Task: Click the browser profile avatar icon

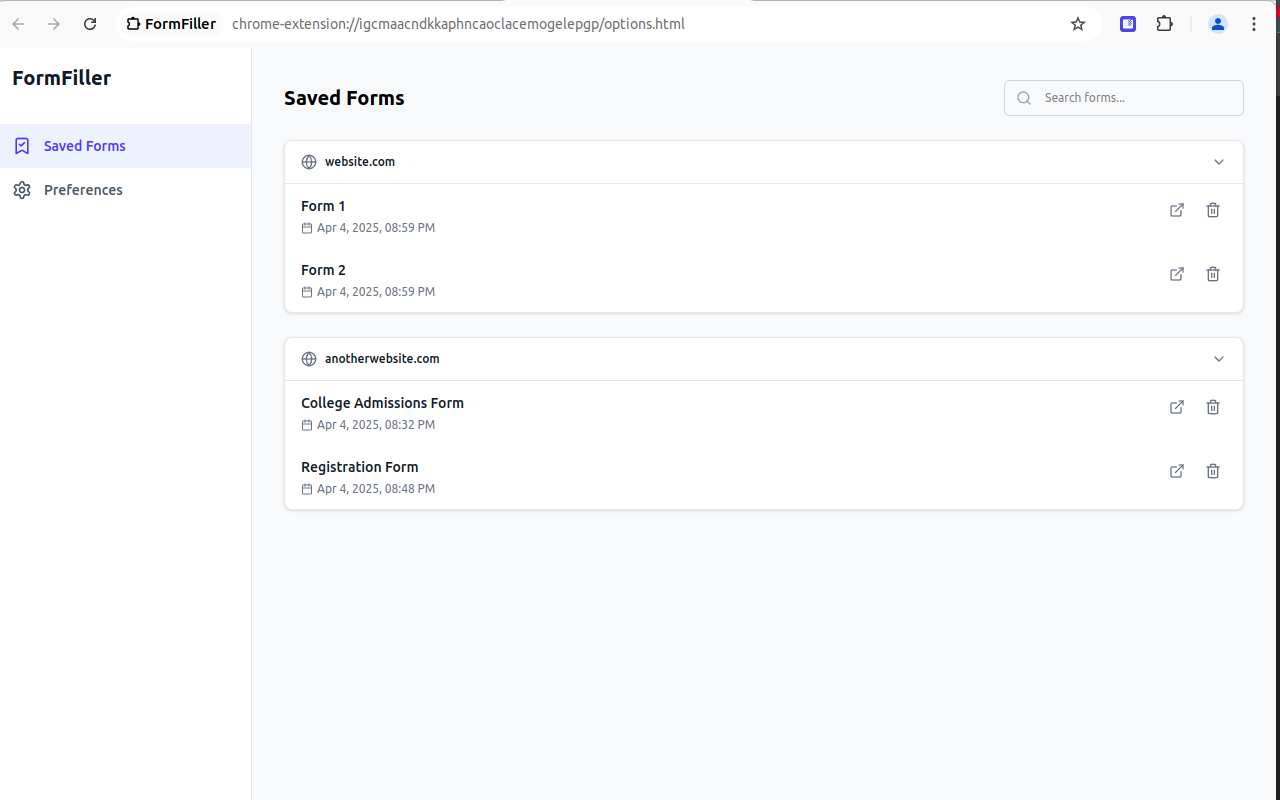Action: coord(1217,23)
